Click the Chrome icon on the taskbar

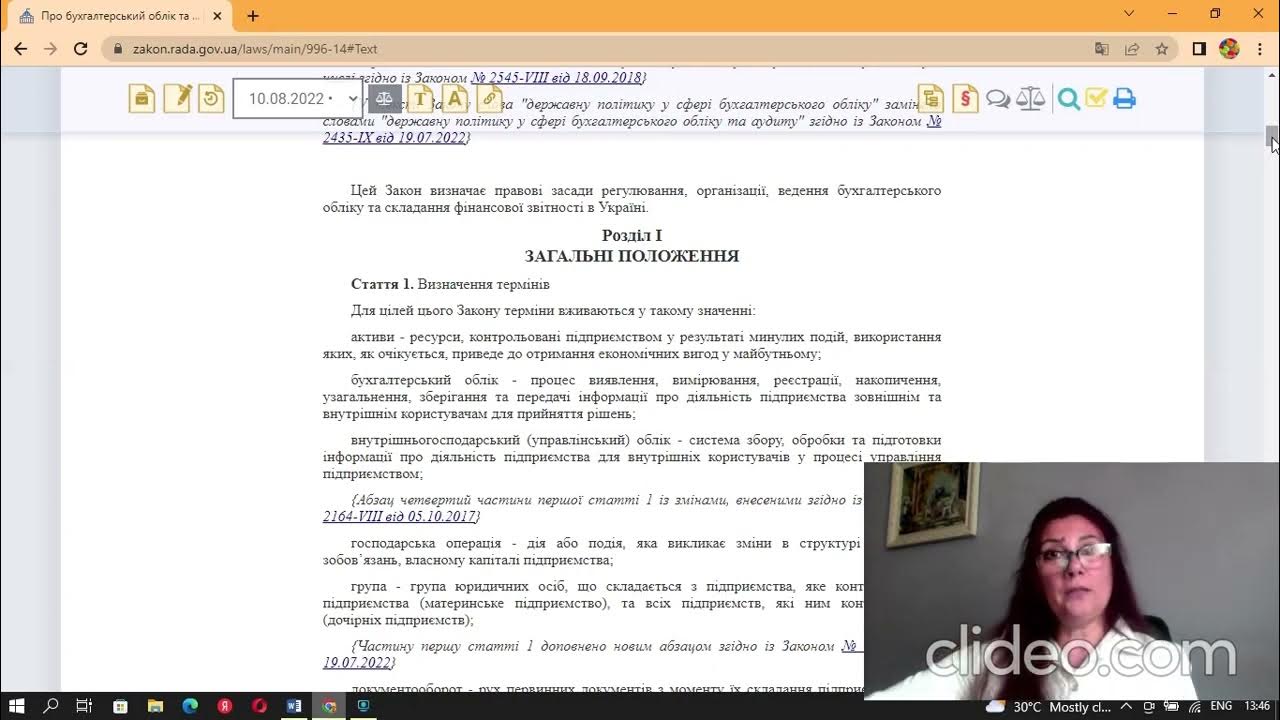329,706
